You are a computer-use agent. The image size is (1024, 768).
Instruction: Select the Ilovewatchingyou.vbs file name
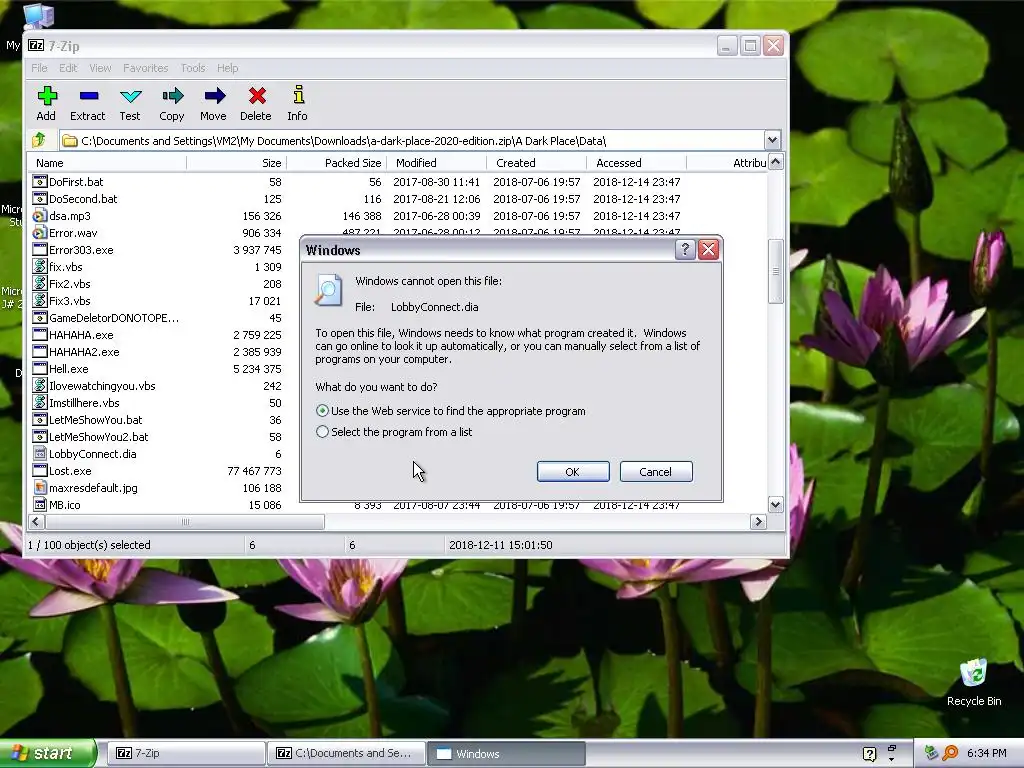[x=102, y=386]
